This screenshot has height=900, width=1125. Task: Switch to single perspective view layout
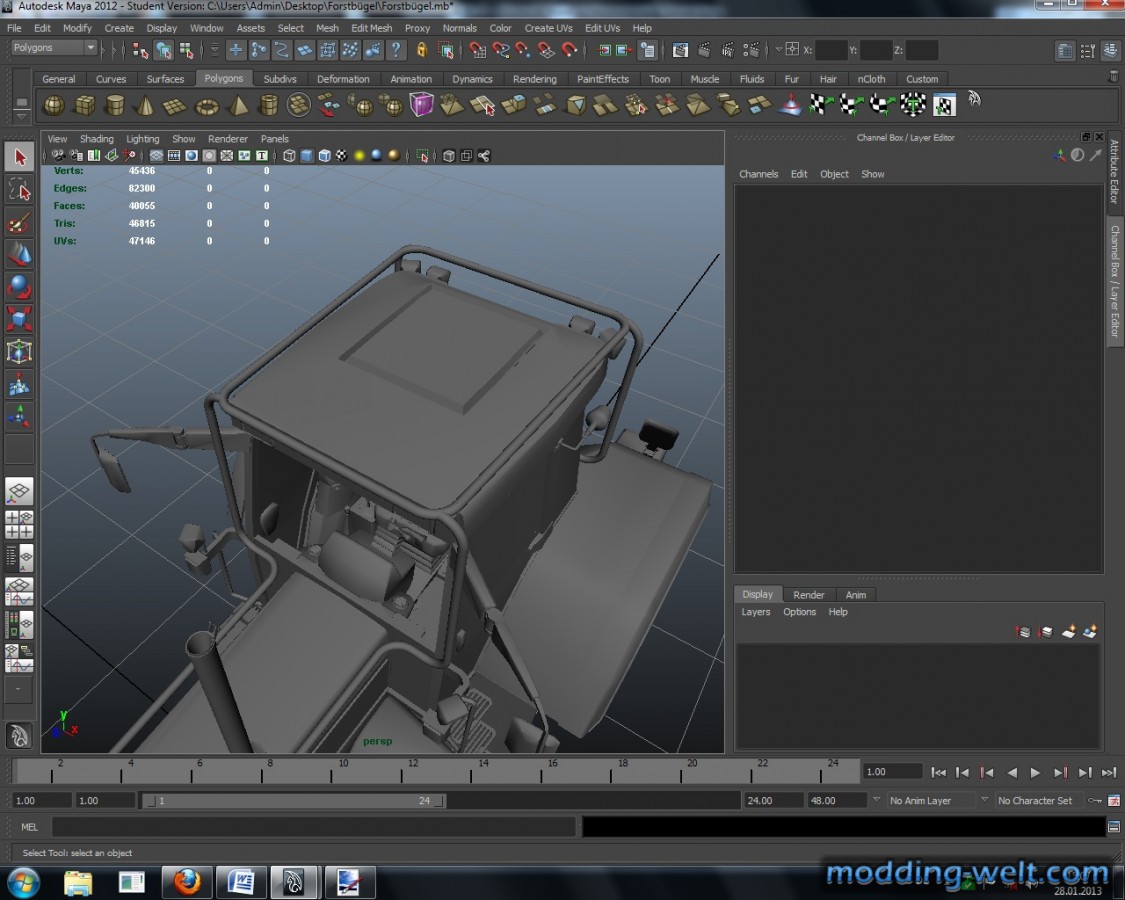(x=19, y=492)
